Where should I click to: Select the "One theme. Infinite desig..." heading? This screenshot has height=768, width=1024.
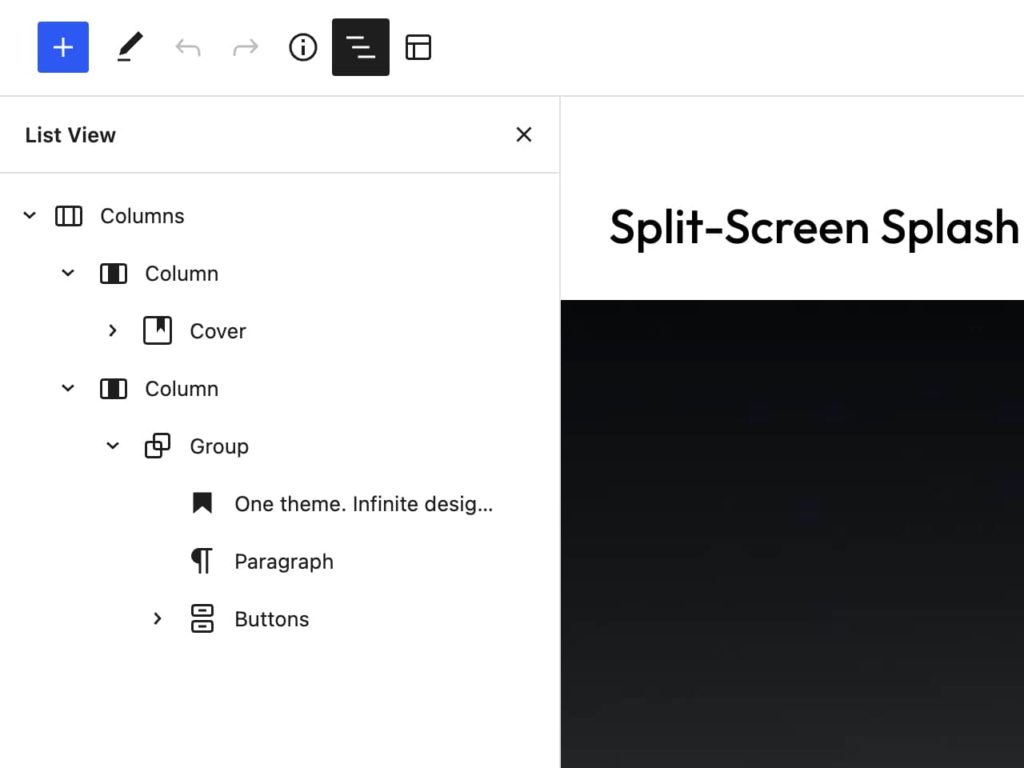click(362, 504)
